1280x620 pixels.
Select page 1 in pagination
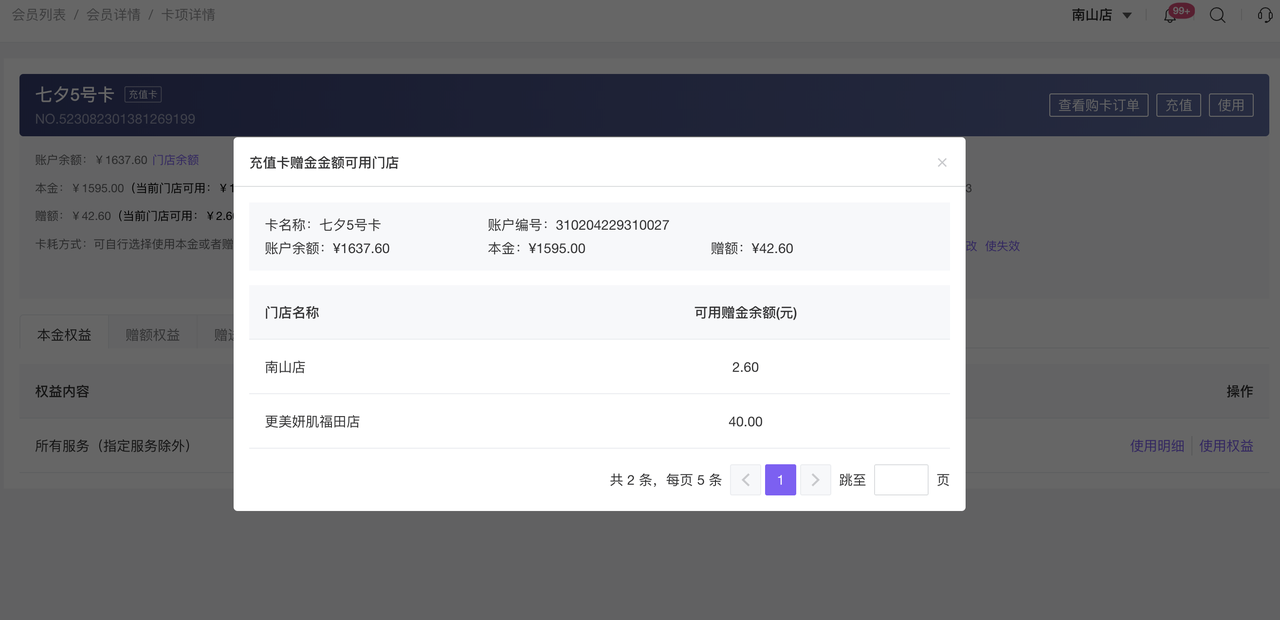click(x=781, y=480)
